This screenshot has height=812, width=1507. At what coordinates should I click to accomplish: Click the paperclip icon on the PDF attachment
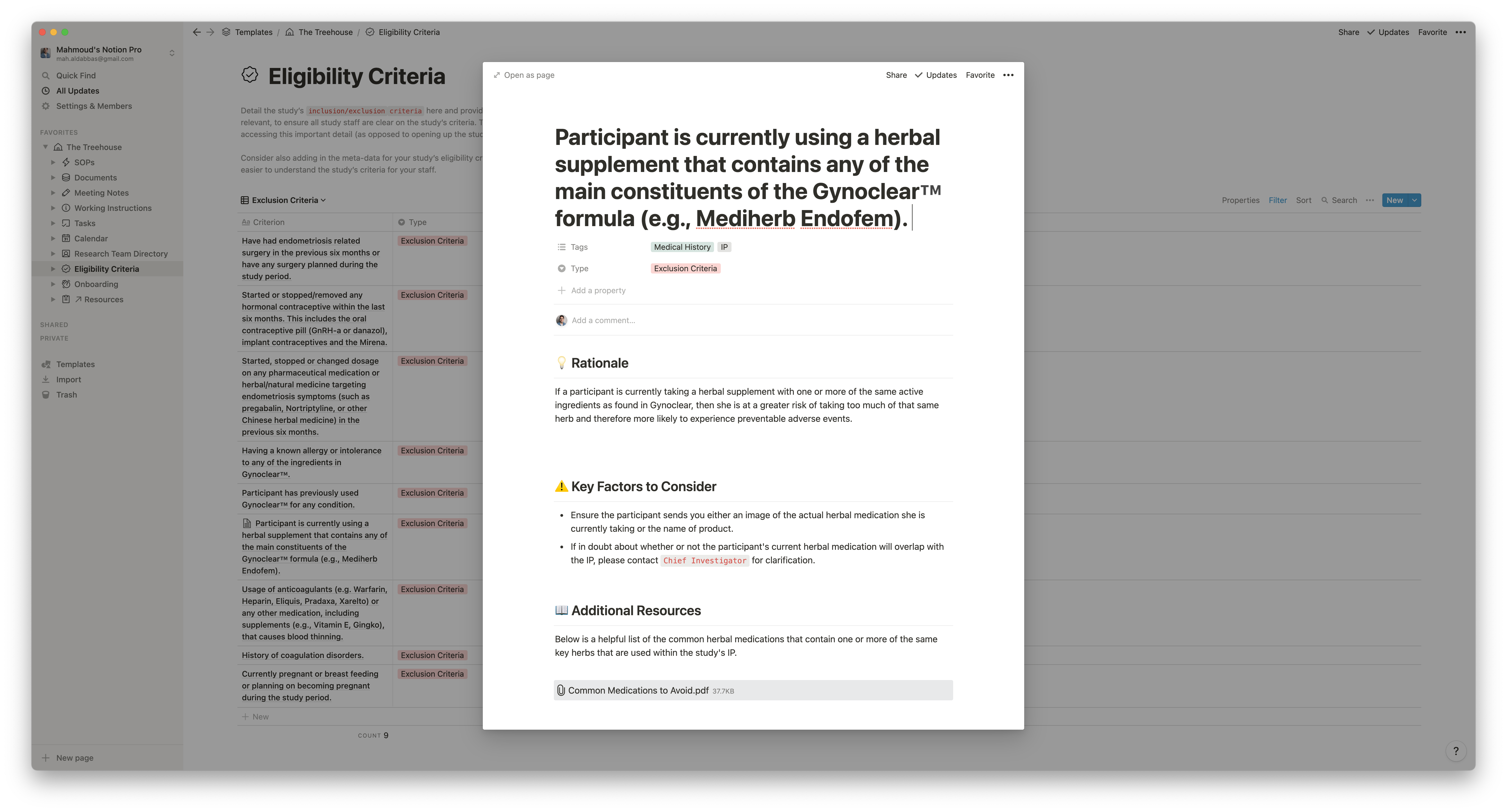(561, 690)
